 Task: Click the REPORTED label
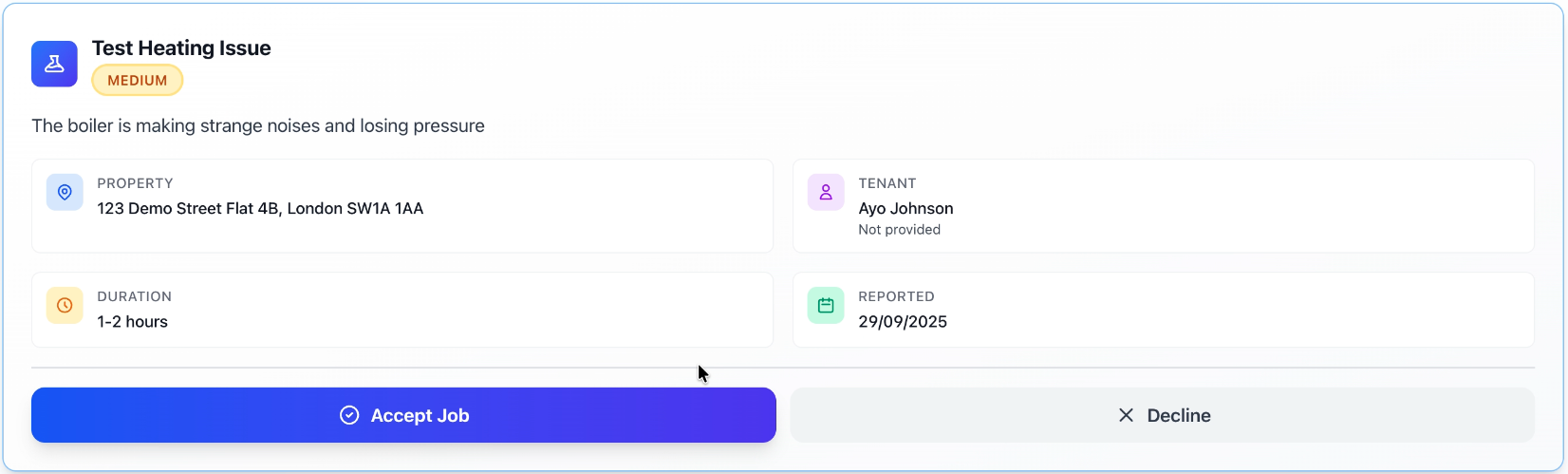896,296
